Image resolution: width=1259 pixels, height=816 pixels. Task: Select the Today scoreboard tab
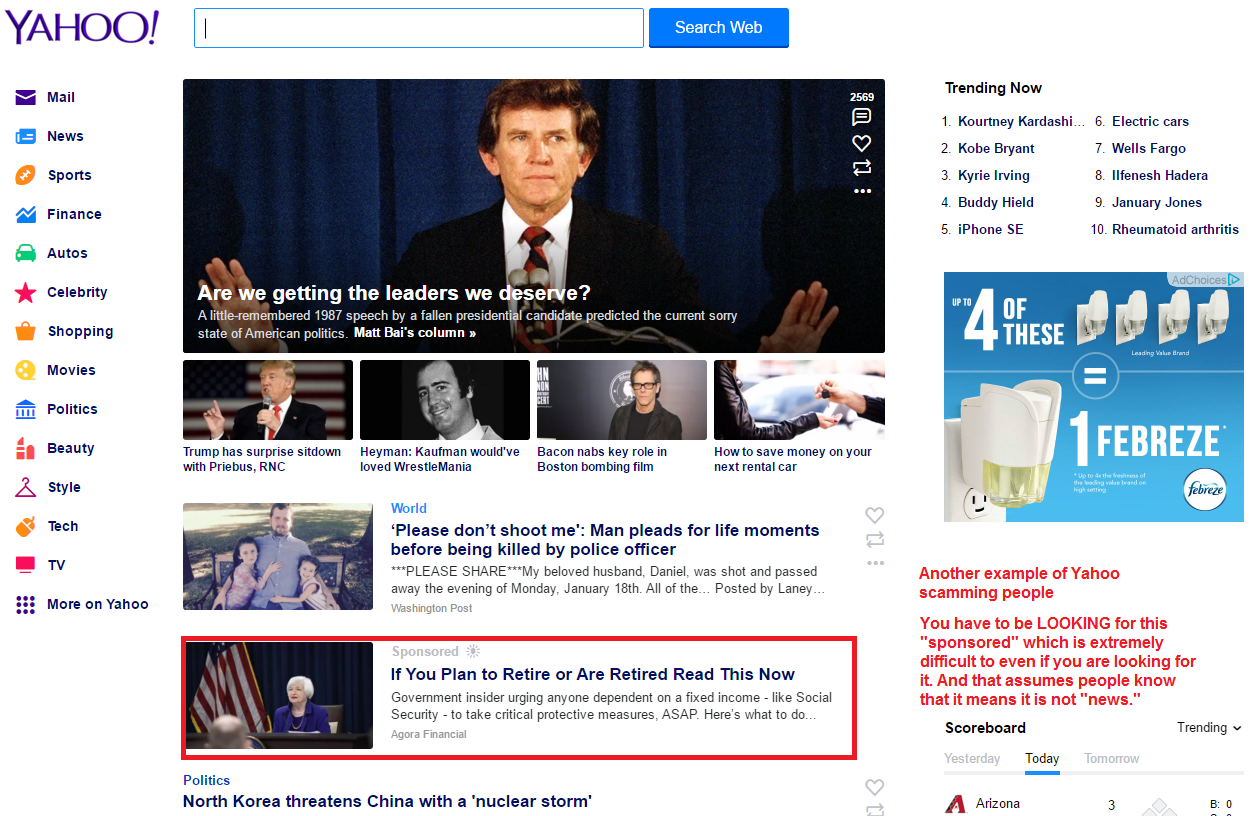(1042, 758)
